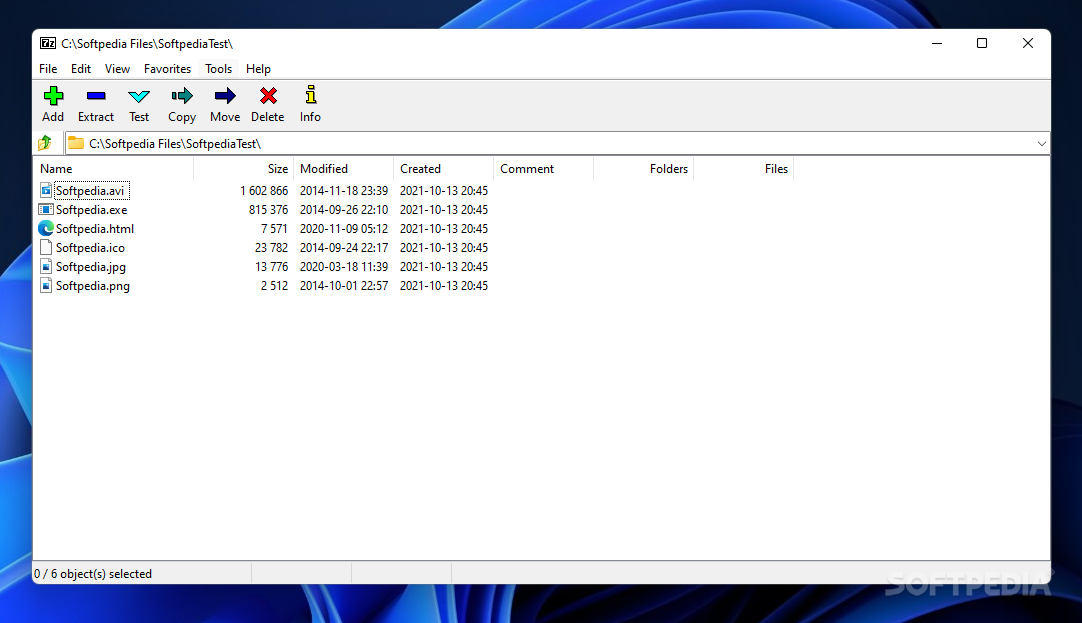Open the Edit menu
Viewport: 1082px width, 623px height.
81,69
